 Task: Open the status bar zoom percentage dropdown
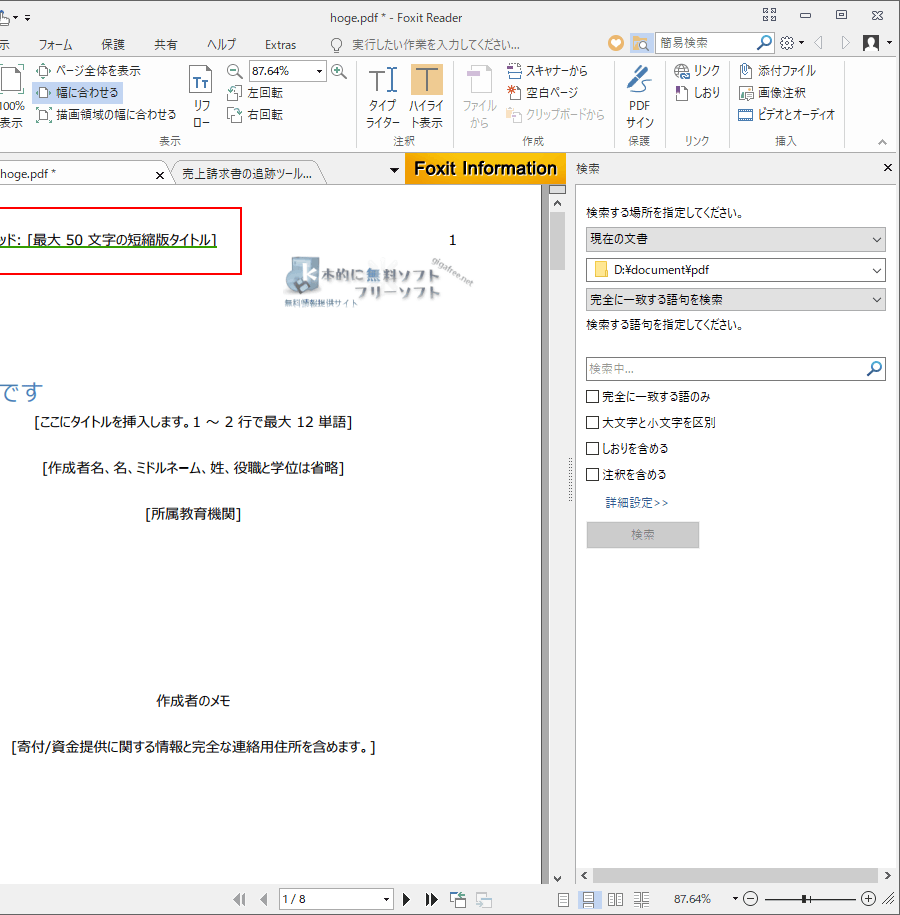pyautogui.click(x=735, y=899)
